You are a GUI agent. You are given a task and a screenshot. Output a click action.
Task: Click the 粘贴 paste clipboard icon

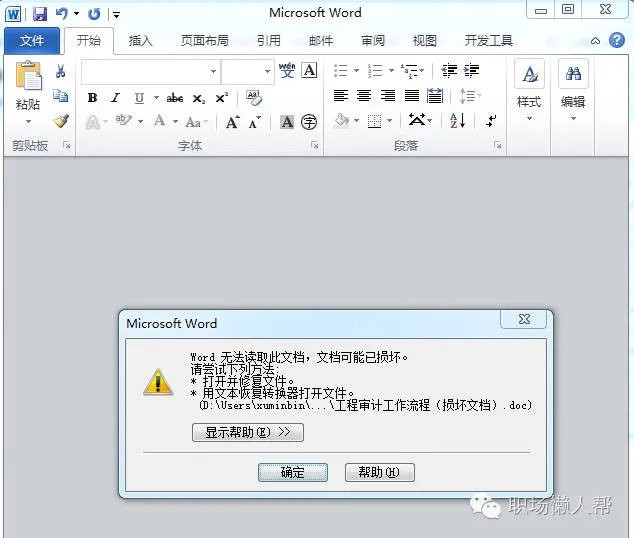tap(28, 75)
